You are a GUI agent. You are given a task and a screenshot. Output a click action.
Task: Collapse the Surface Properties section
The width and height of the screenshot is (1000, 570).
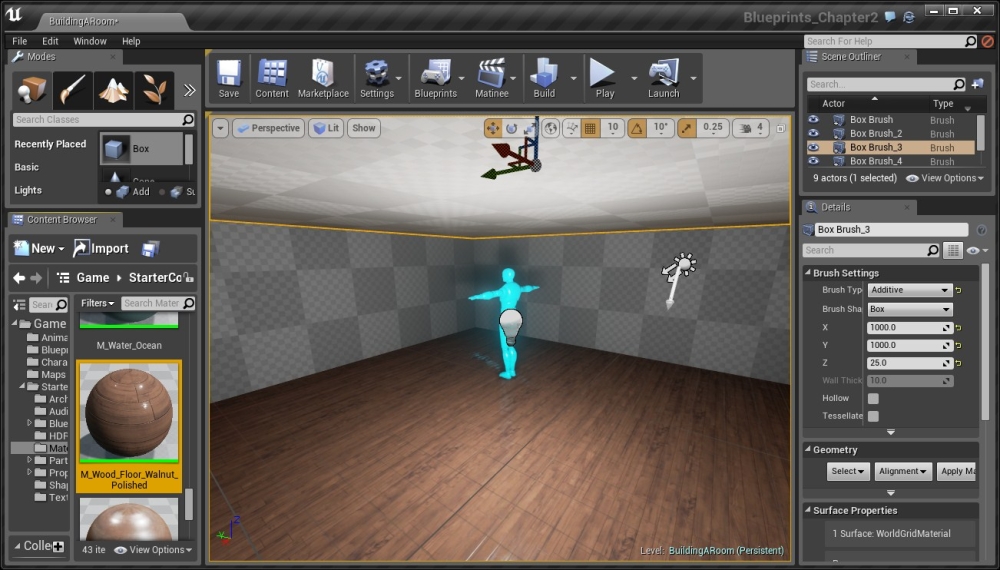[807, 510]
